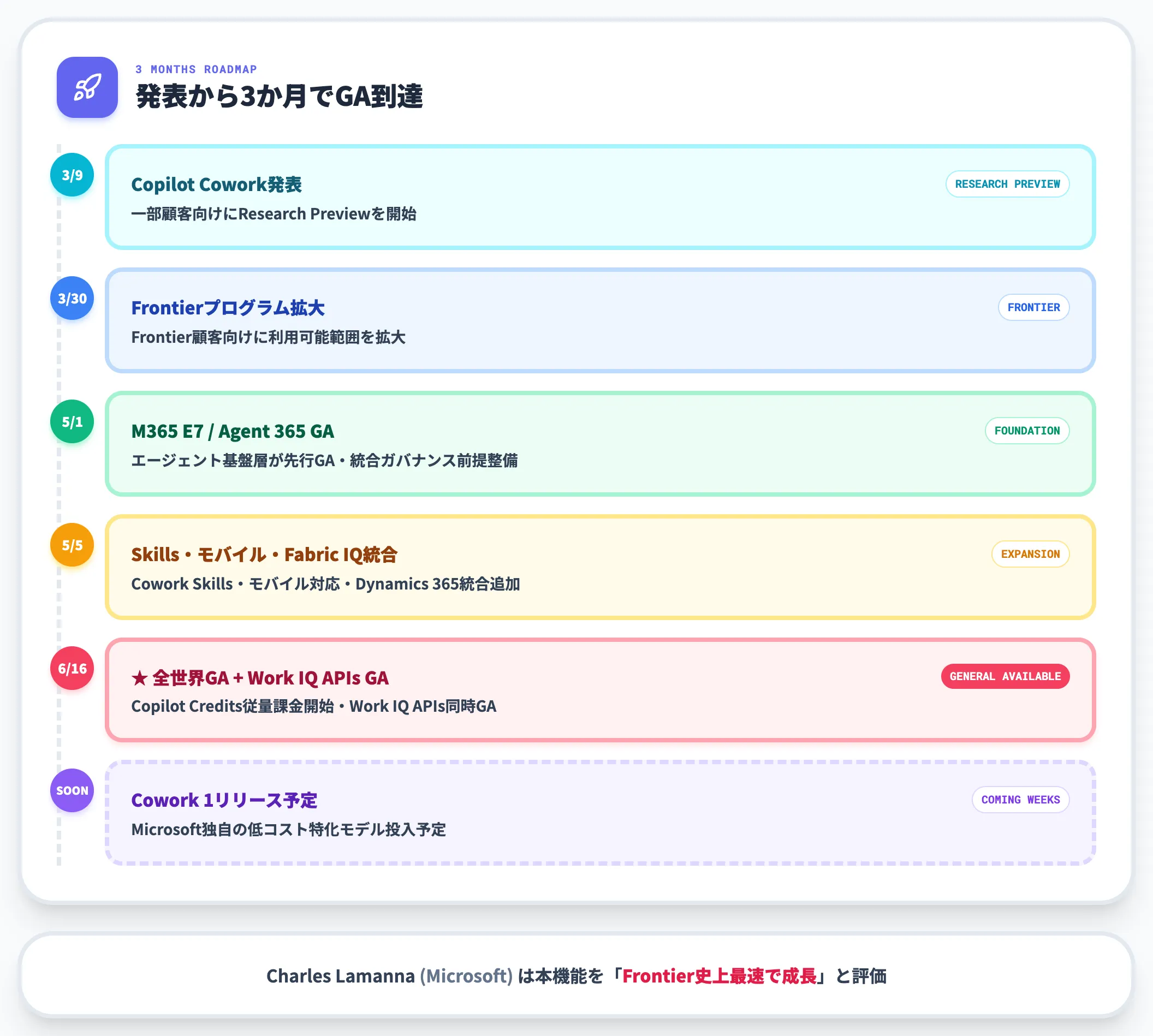1153x1036 pixels.
Task: Click the text starting 'Cowork Skills・モバイル対応'
Action: coord(326,584)
